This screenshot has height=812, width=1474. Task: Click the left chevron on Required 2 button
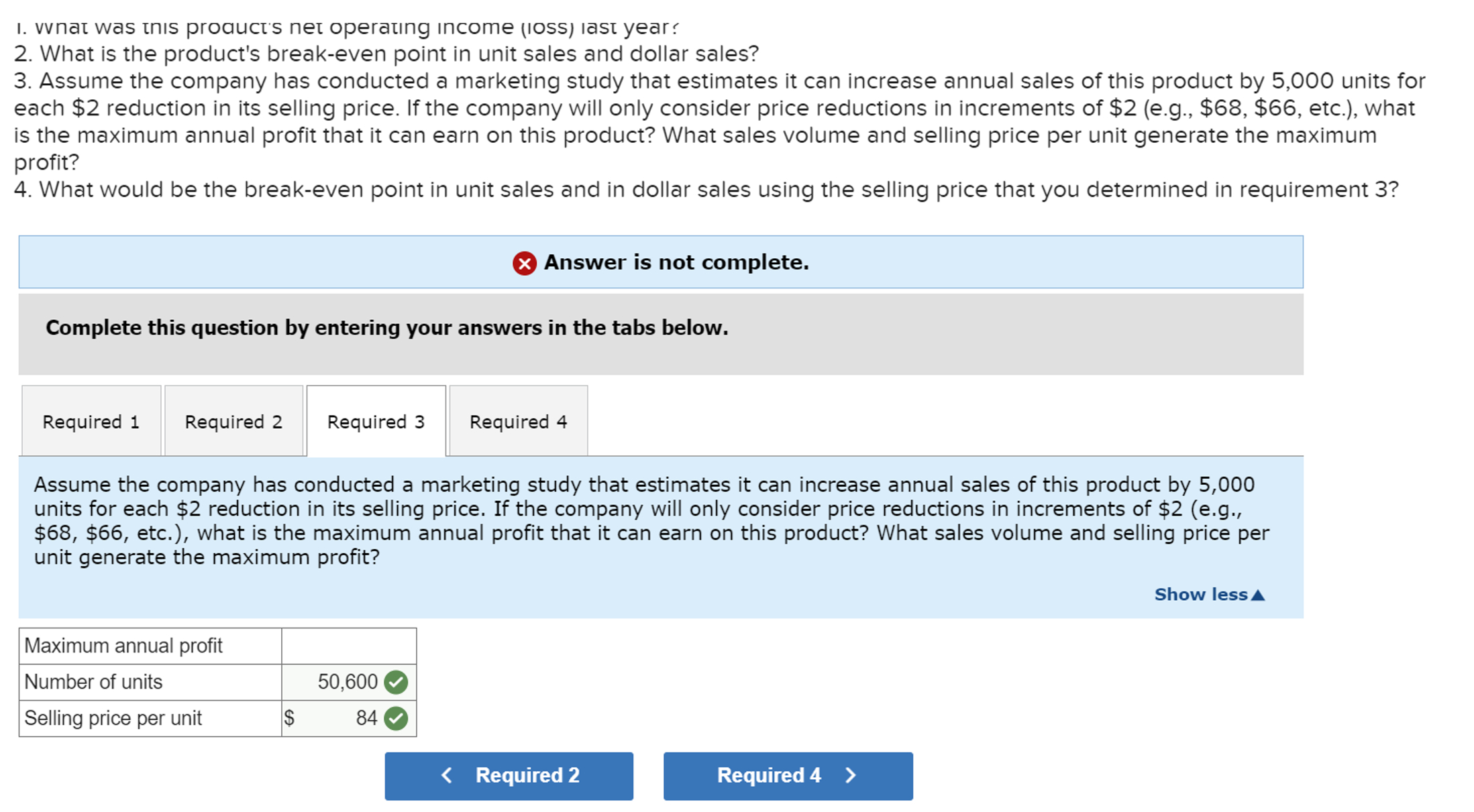(x=448, y=775)
